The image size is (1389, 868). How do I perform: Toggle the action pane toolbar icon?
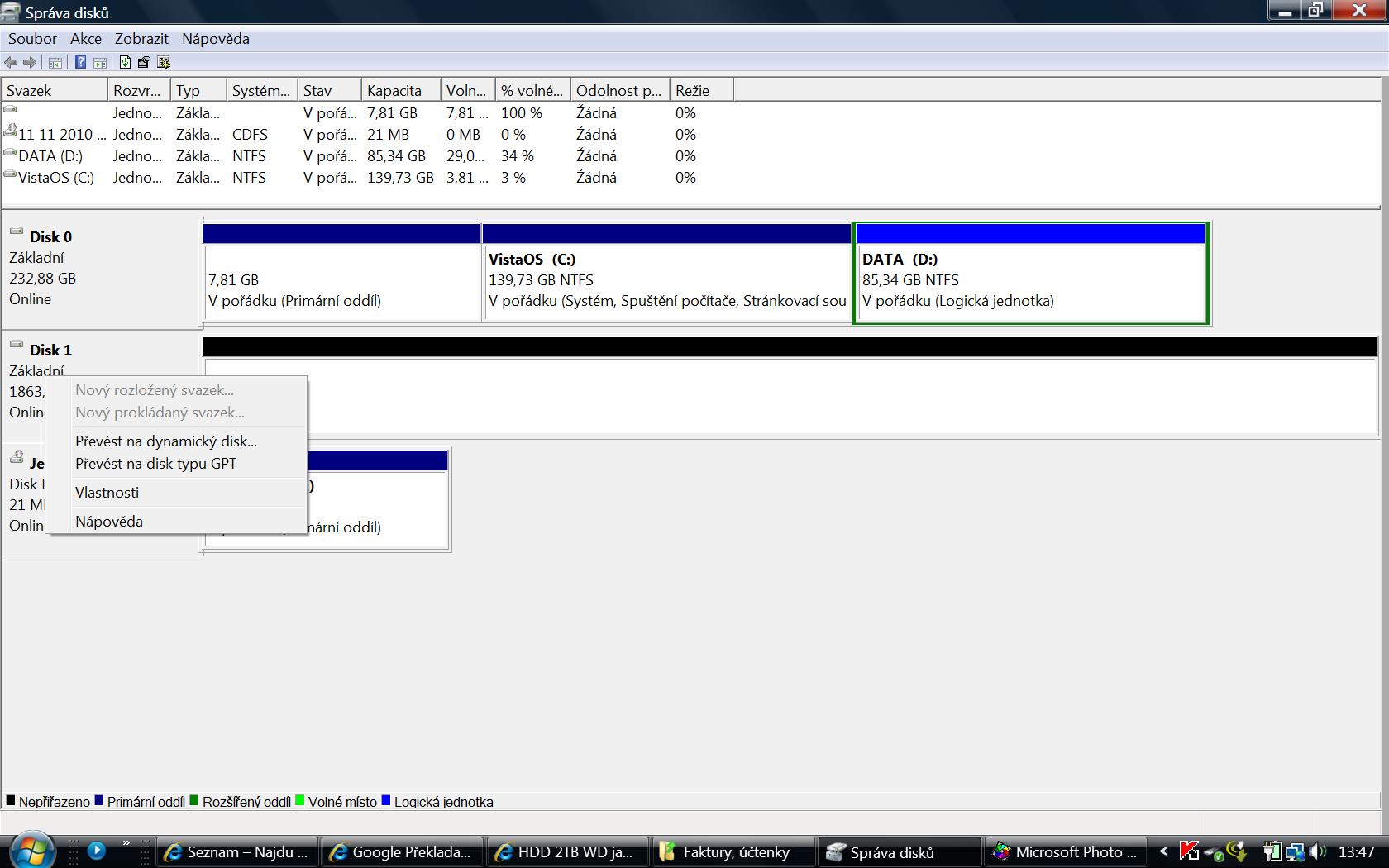(x=100, y=62)
